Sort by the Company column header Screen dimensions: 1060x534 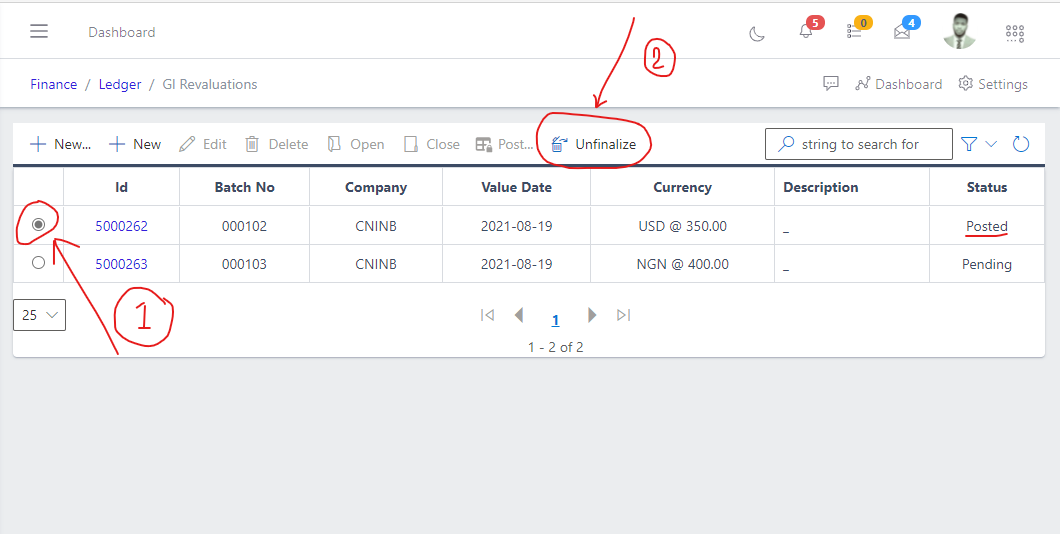click(x=376, y=187)
